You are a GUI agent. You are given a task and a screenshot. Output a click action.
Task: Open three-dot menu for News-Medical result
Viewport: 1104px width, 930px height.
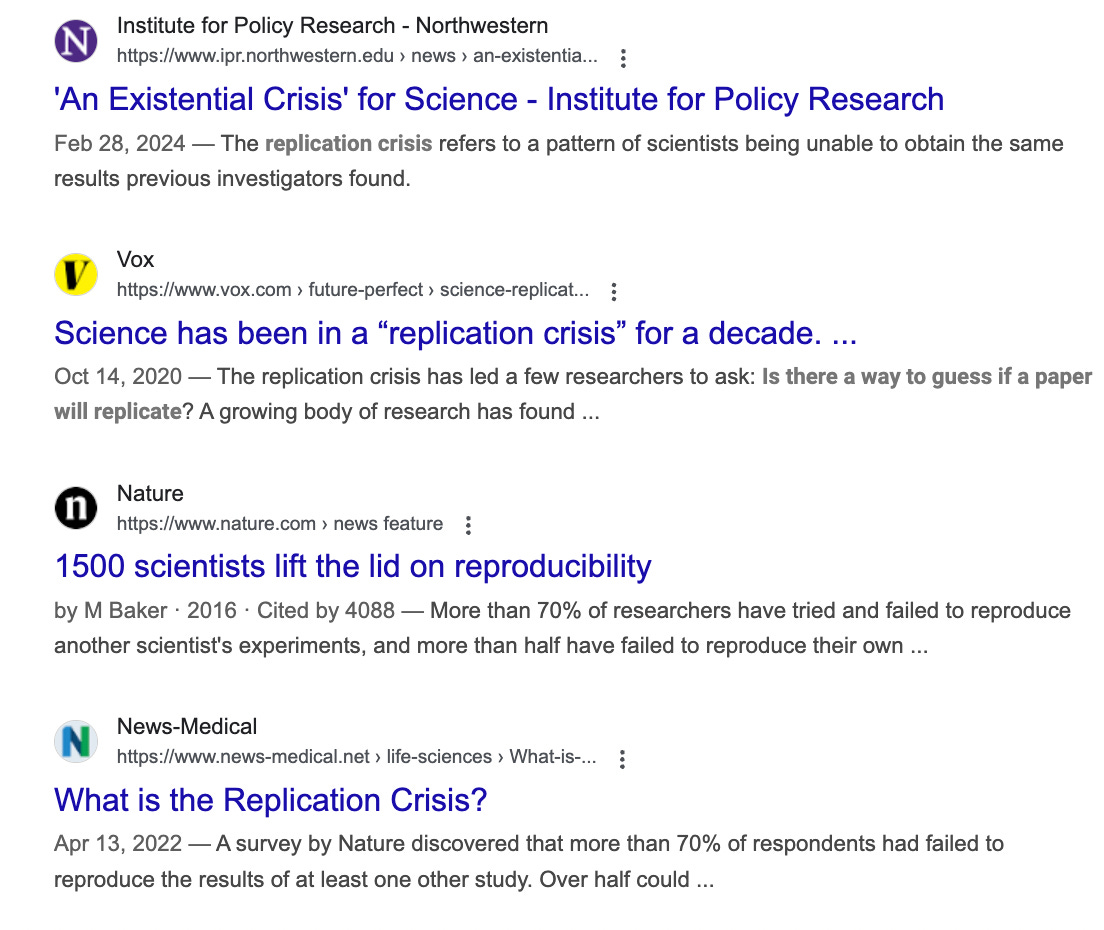pyautogui.click(x=622, y=759)
